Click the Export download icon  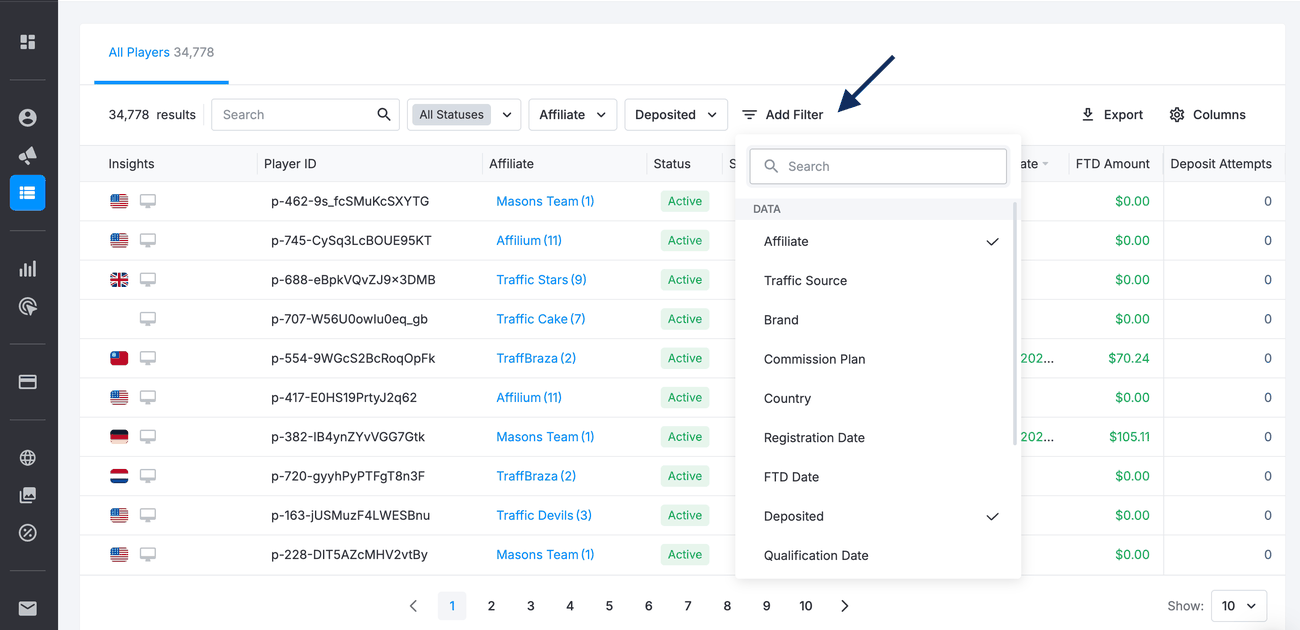click(1088, 115)
